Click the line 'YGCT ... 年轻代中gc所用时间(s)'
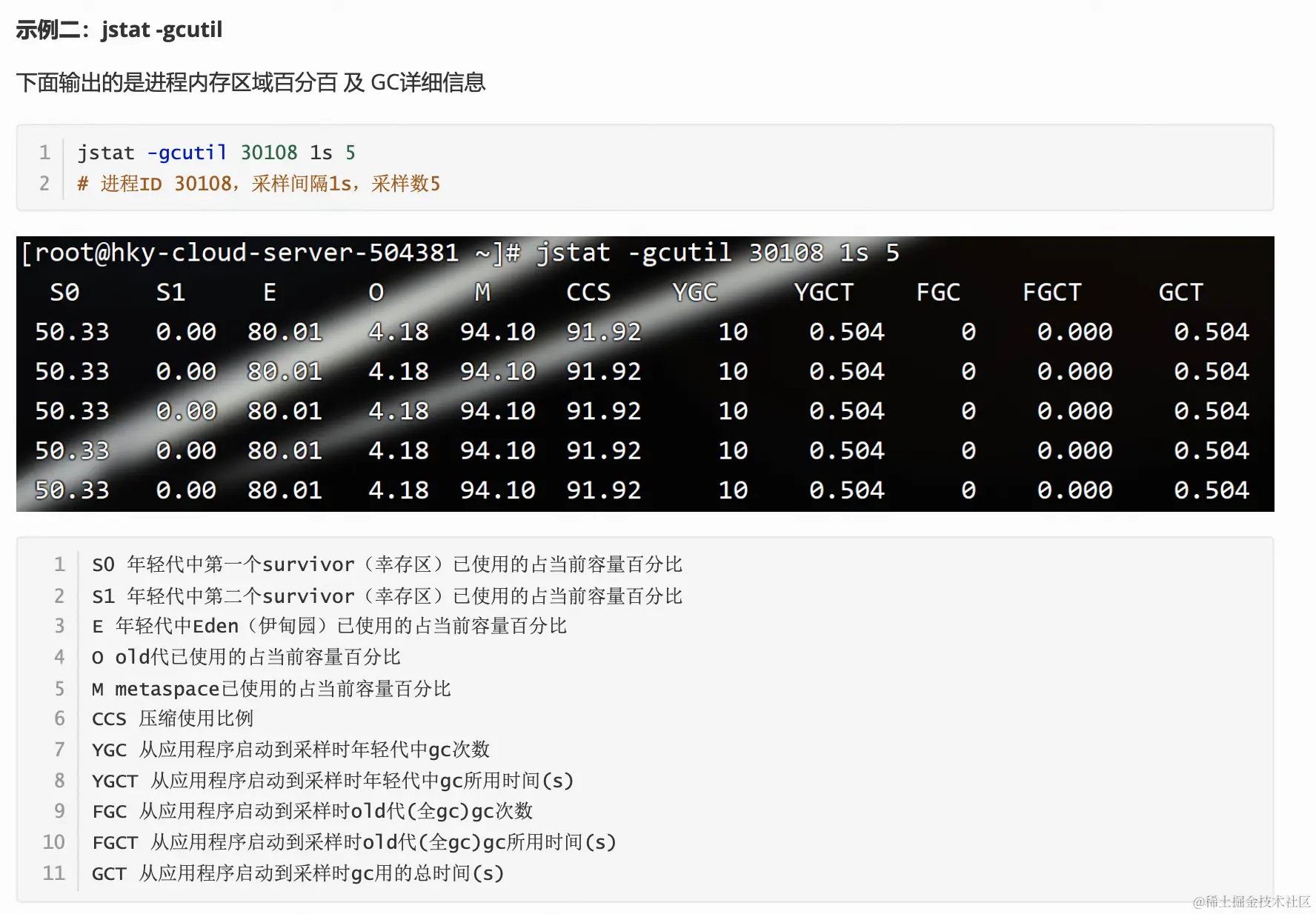Viewport: 1316px width, 914px height. point(333,781)
